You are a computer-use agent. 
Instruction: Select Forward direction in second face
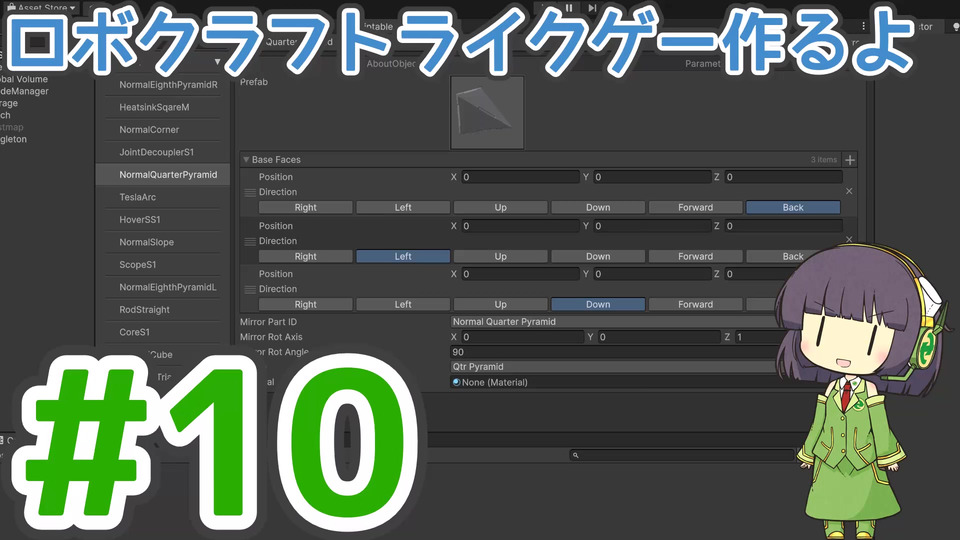[696, 257]
